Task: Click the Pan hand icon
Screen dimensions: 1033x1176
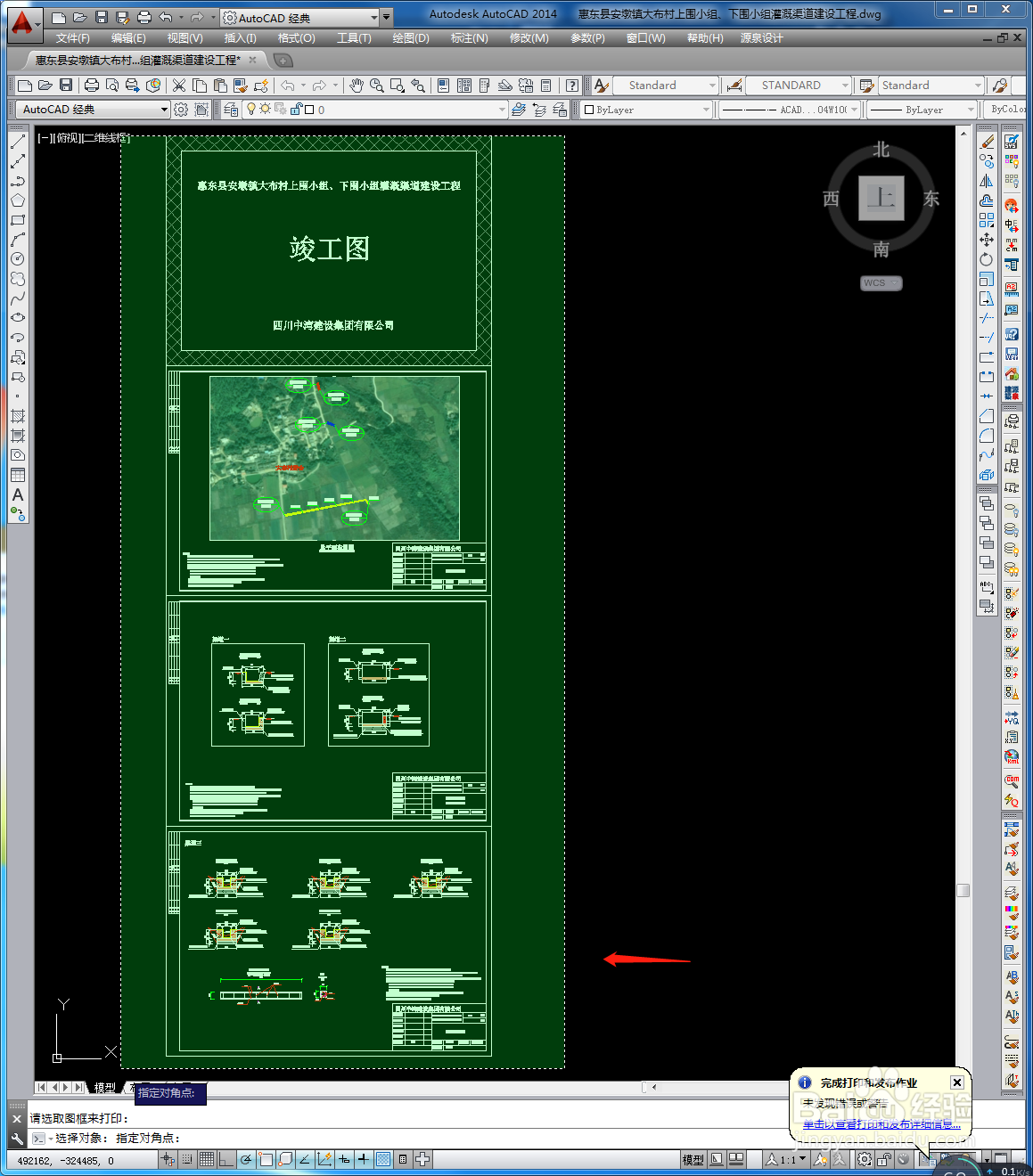Action: pos(357,86)
